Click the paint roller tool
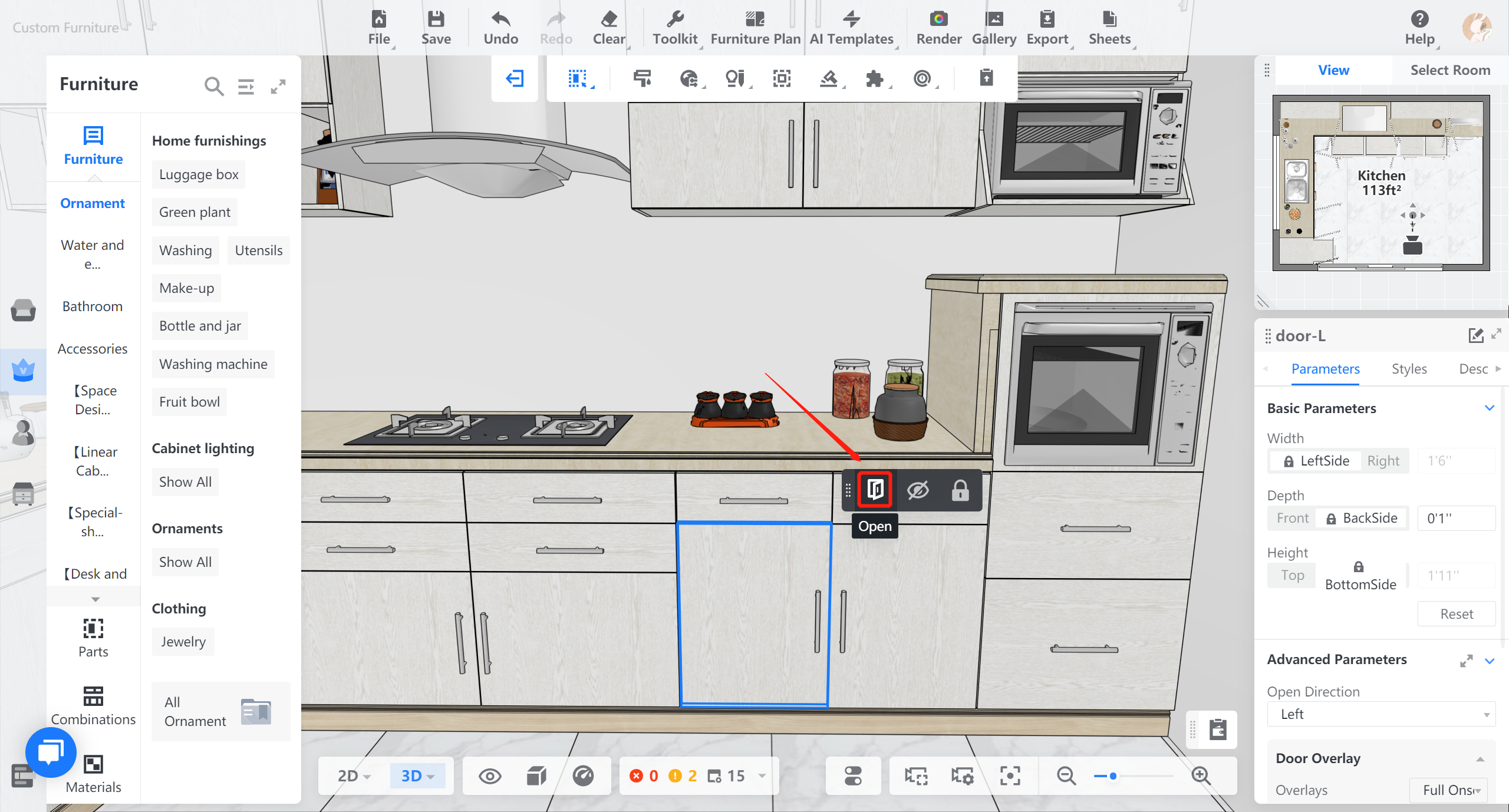 pyautogui.click(x=642, y=78)
